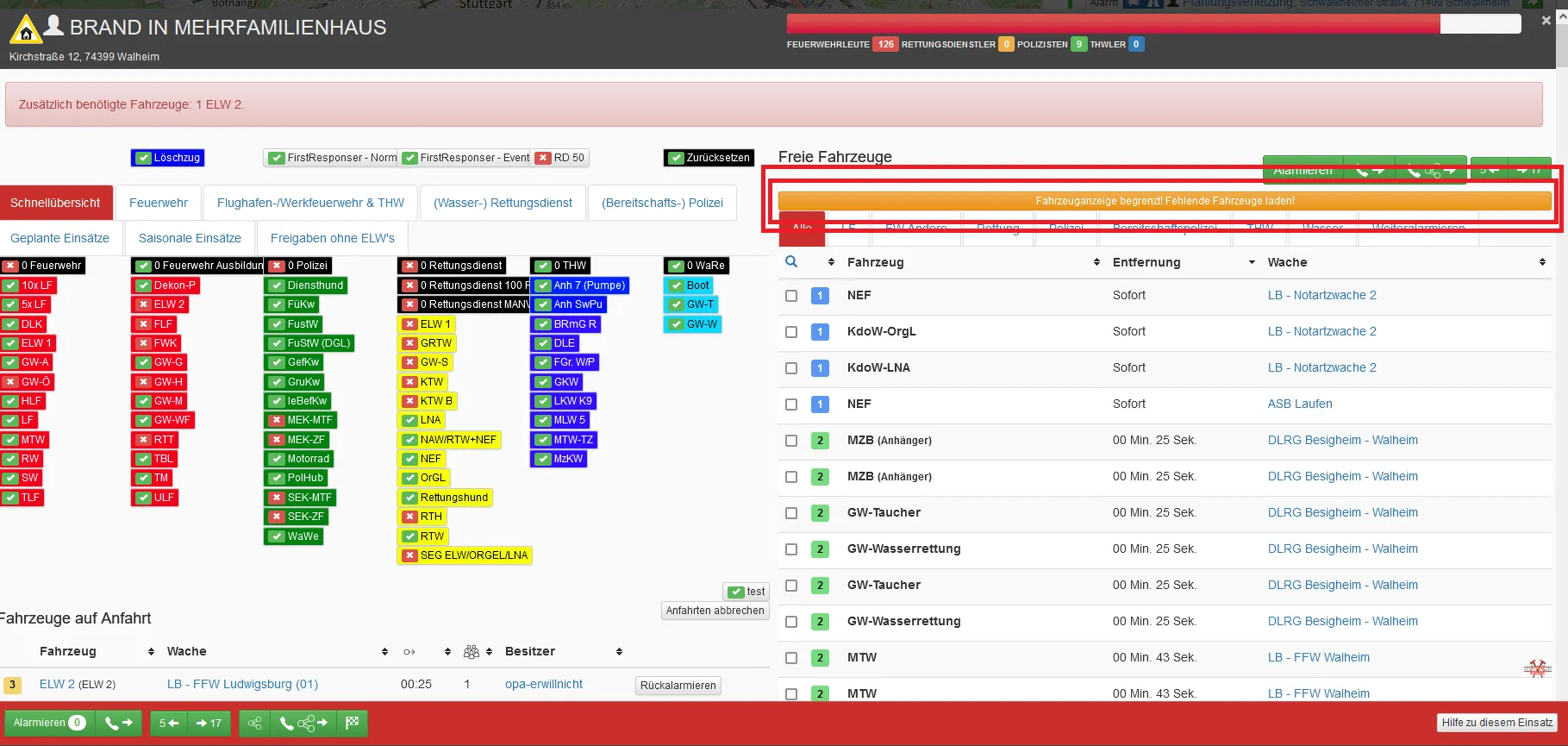Click the phone-arrow alarm-and-next icon in bottom bar

click(119, 723)
